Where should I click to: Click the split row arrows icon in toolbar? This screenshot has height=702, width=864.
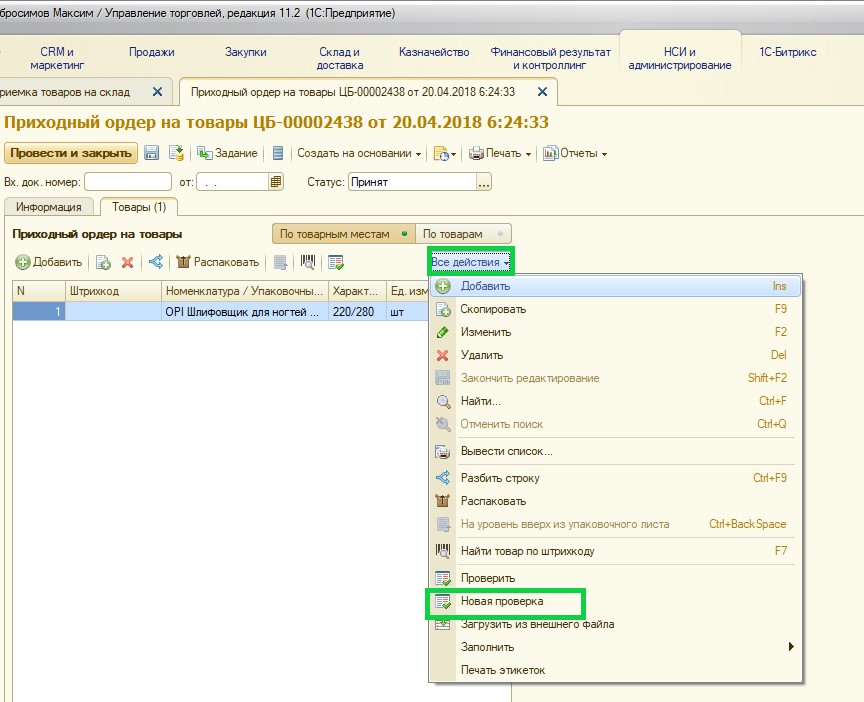coord(156,262)
